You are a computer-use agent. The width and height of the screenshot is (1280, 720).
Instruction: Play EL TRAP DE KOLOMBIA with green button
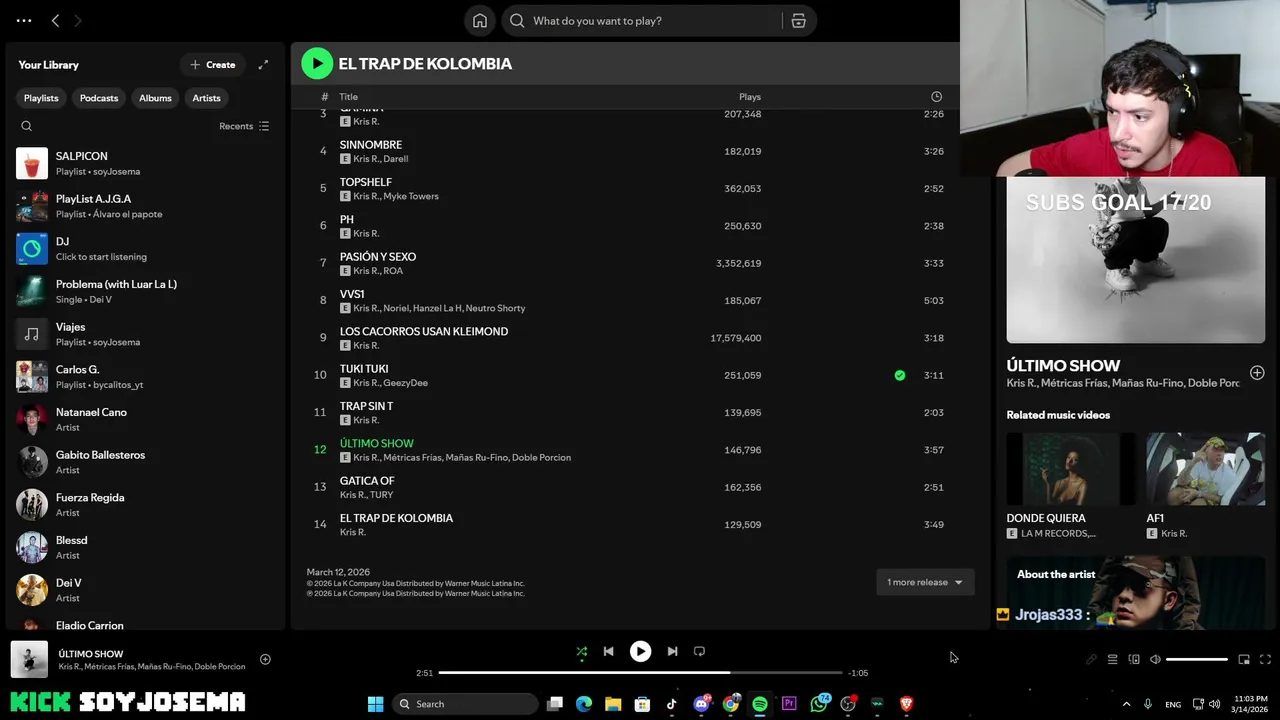(x=317, y=63)
